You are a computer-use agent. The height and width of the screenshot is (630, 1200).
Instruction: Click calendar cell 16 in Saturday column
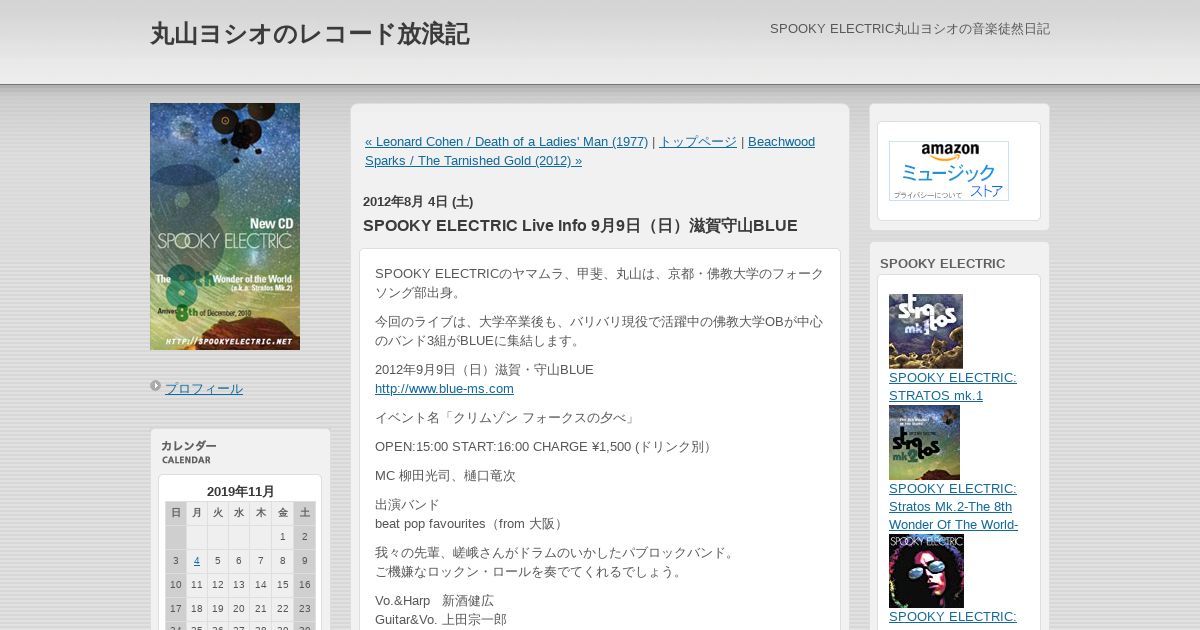click(x=305, y=585)
